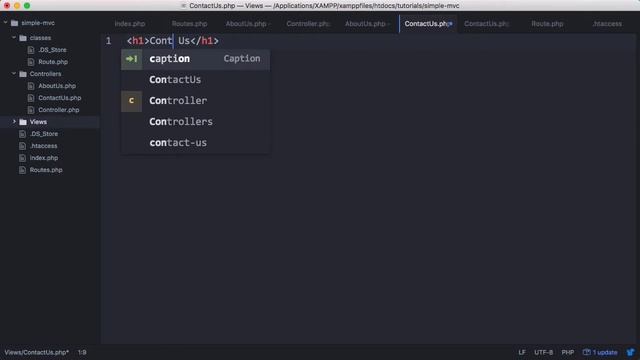Click the classes folder icon
Image resolution: width=640 pixels, height=360 pixels.
tap(23, 38)
